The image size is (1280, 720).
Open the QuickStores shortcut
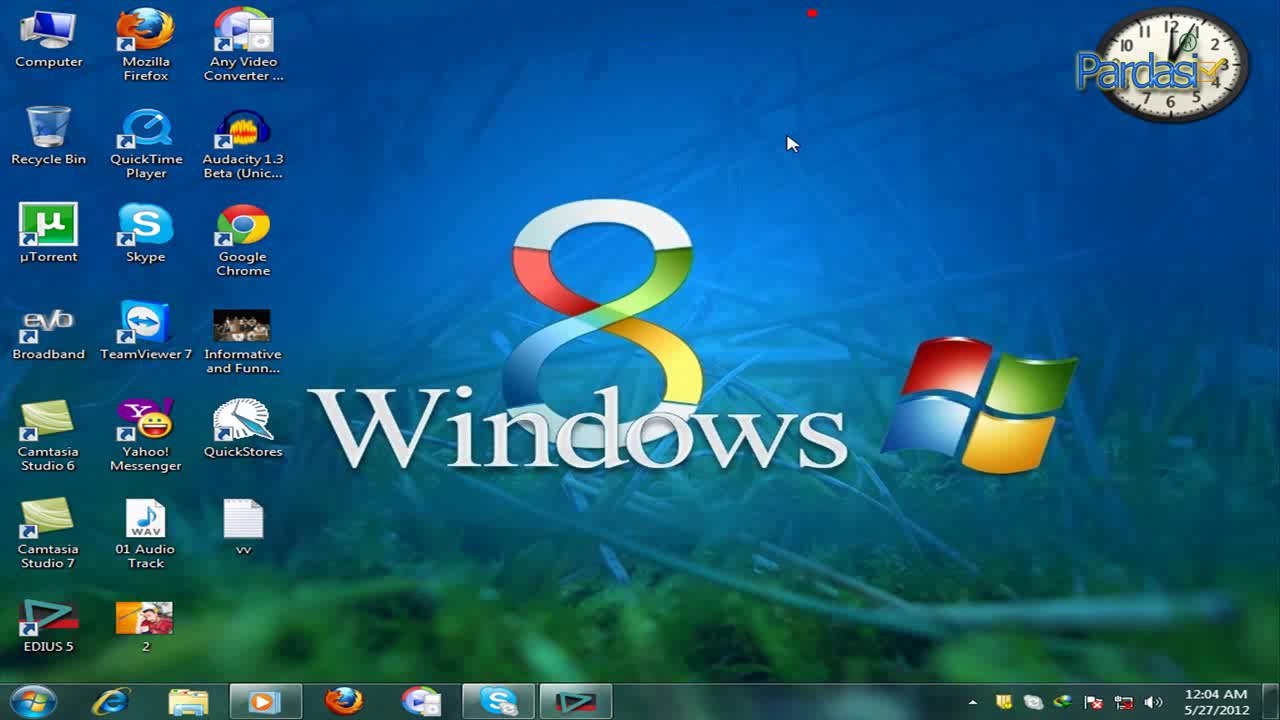click(x=243, y=429)
